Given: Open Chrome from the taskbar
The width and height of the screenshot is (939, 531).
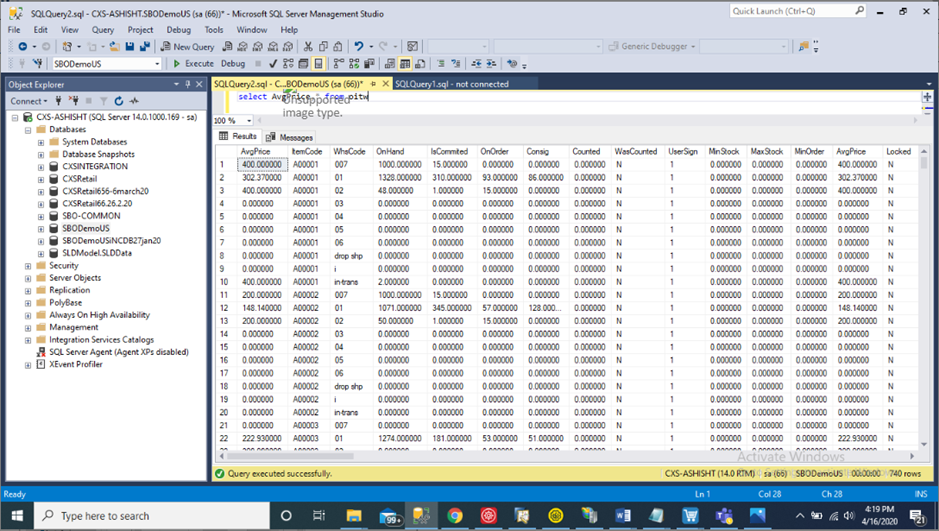Looking at the screenshot, I should point(455,515).
